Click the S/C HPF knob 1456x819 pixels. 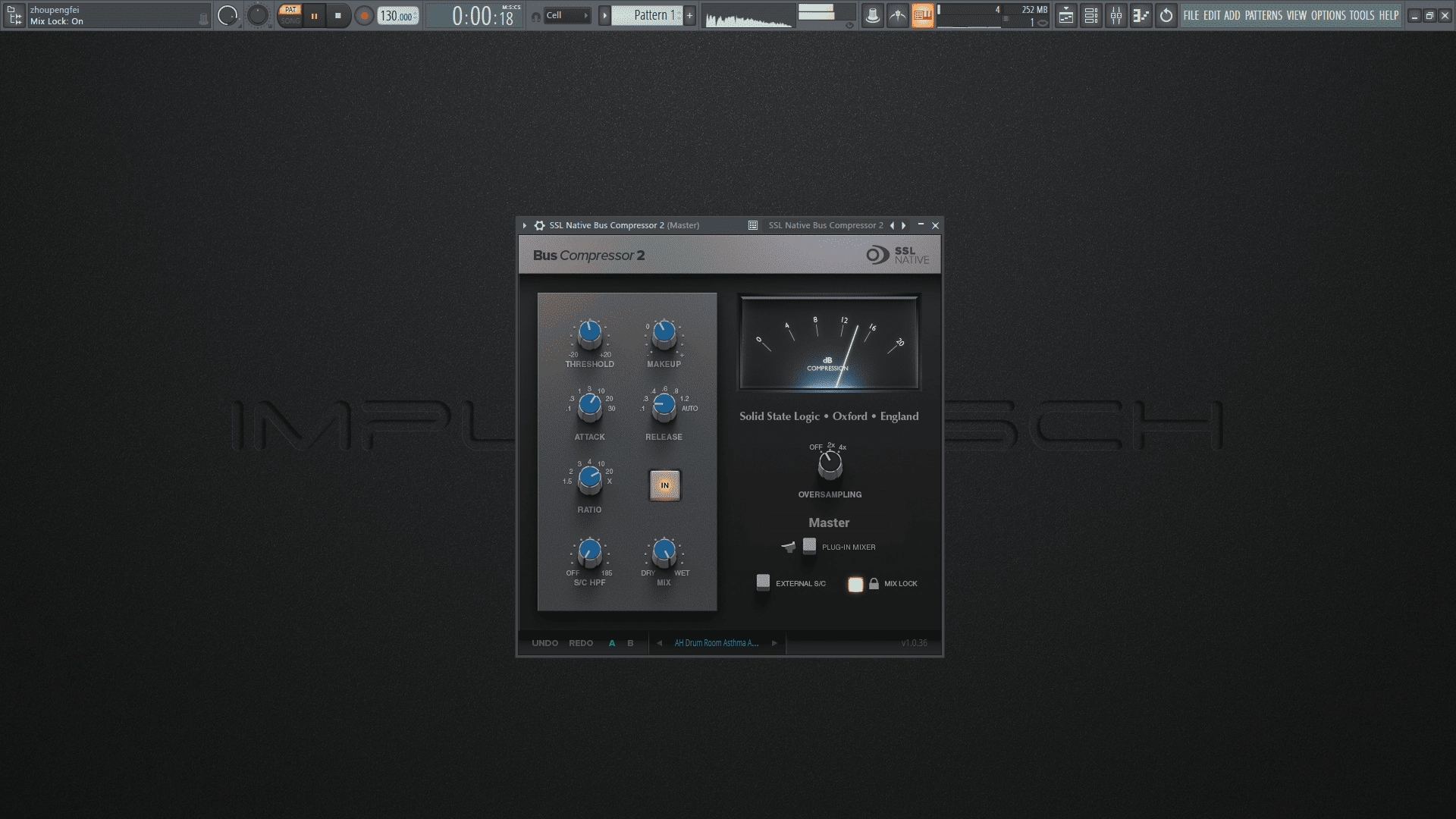[590, 553]
